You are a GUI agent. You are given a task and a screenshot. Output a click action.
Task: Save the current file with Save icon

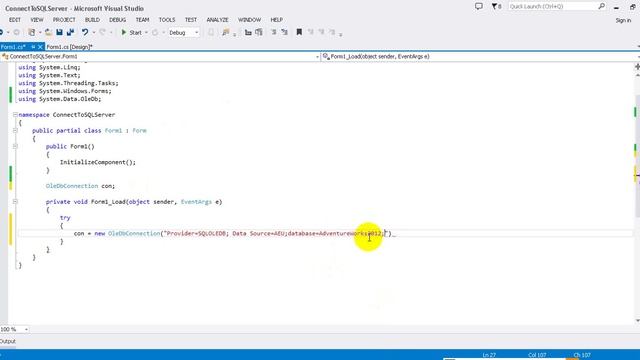pos(59,32)
